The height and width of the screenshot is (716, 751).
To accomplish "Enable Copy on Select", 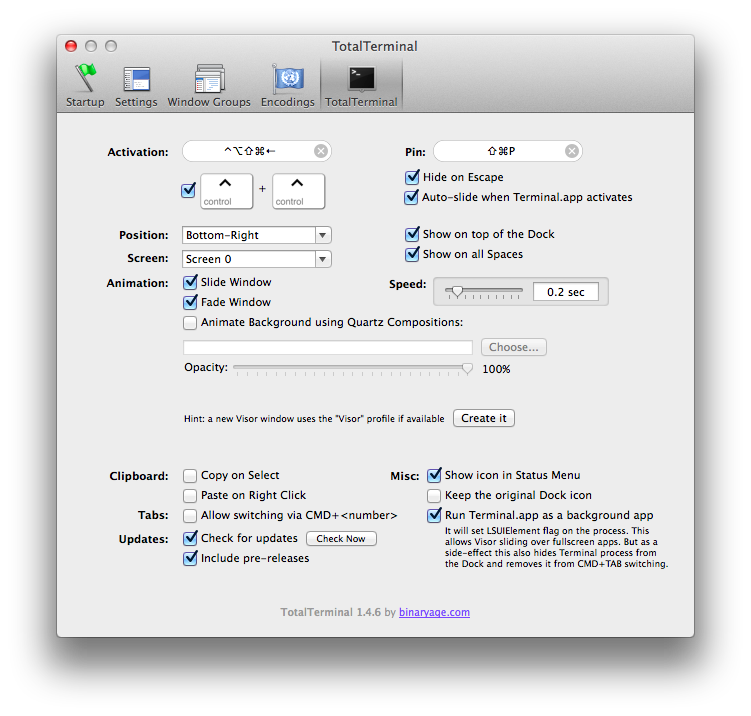I will click(190, 476).
